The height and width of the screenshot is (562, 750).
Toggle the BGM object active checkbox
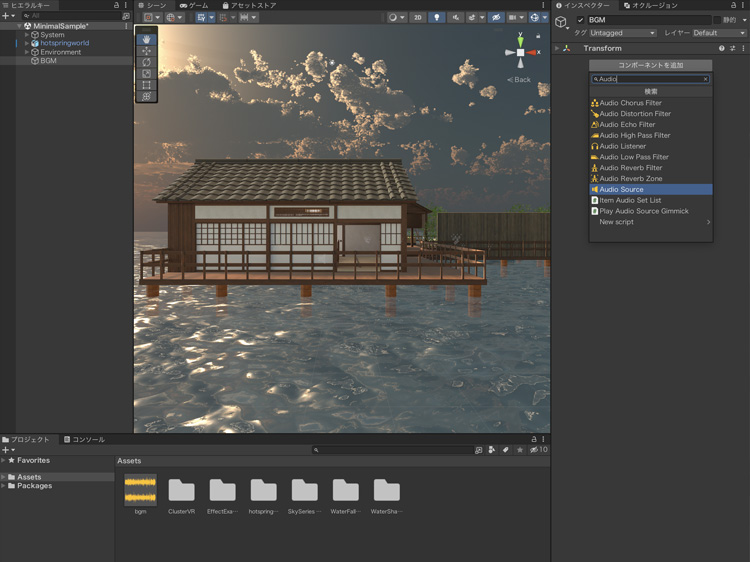pyautogui.click(x=580, y=20)
